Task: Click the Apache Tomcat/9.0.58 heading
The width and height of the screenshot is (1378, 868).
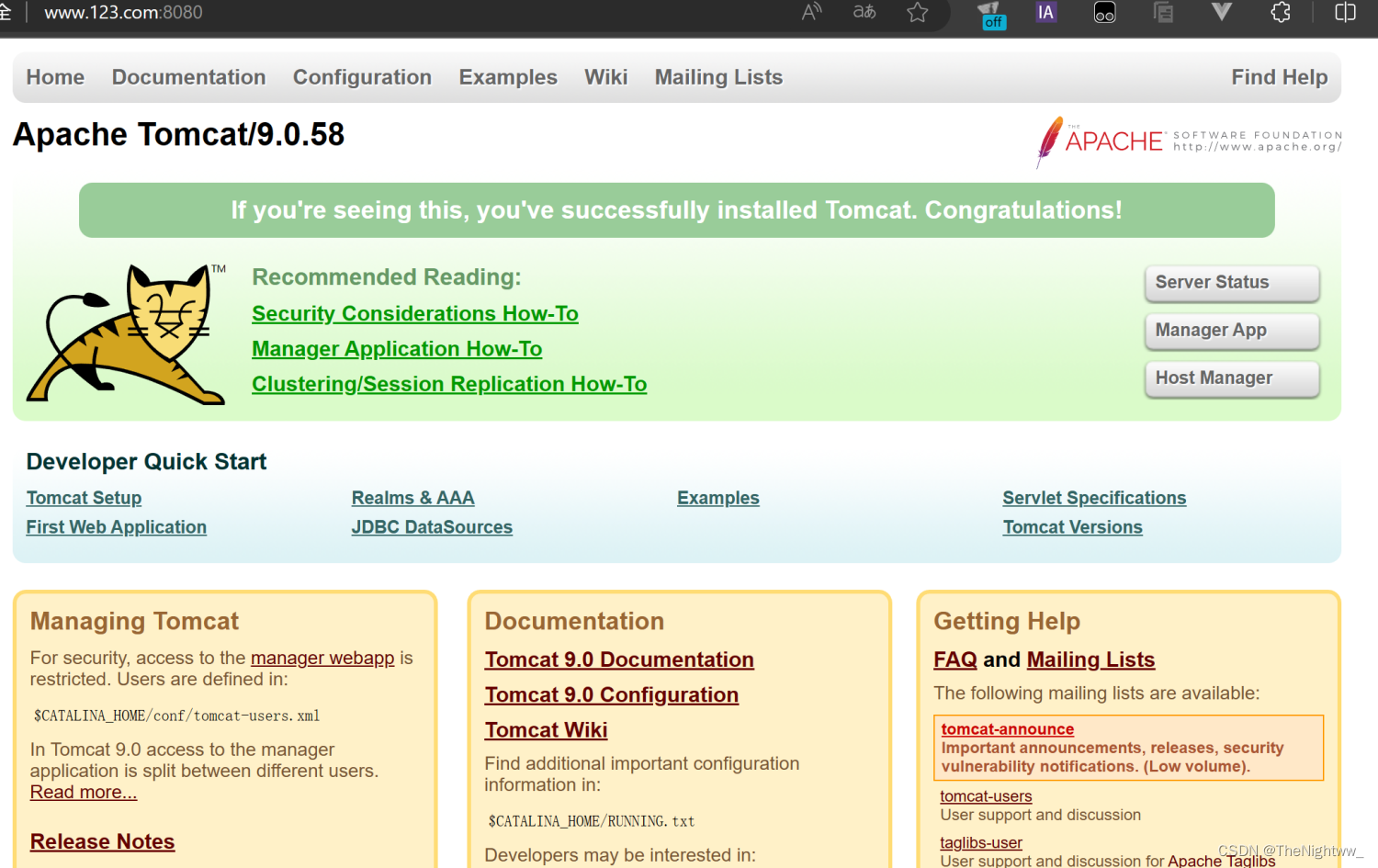Action: pos(178,134)
